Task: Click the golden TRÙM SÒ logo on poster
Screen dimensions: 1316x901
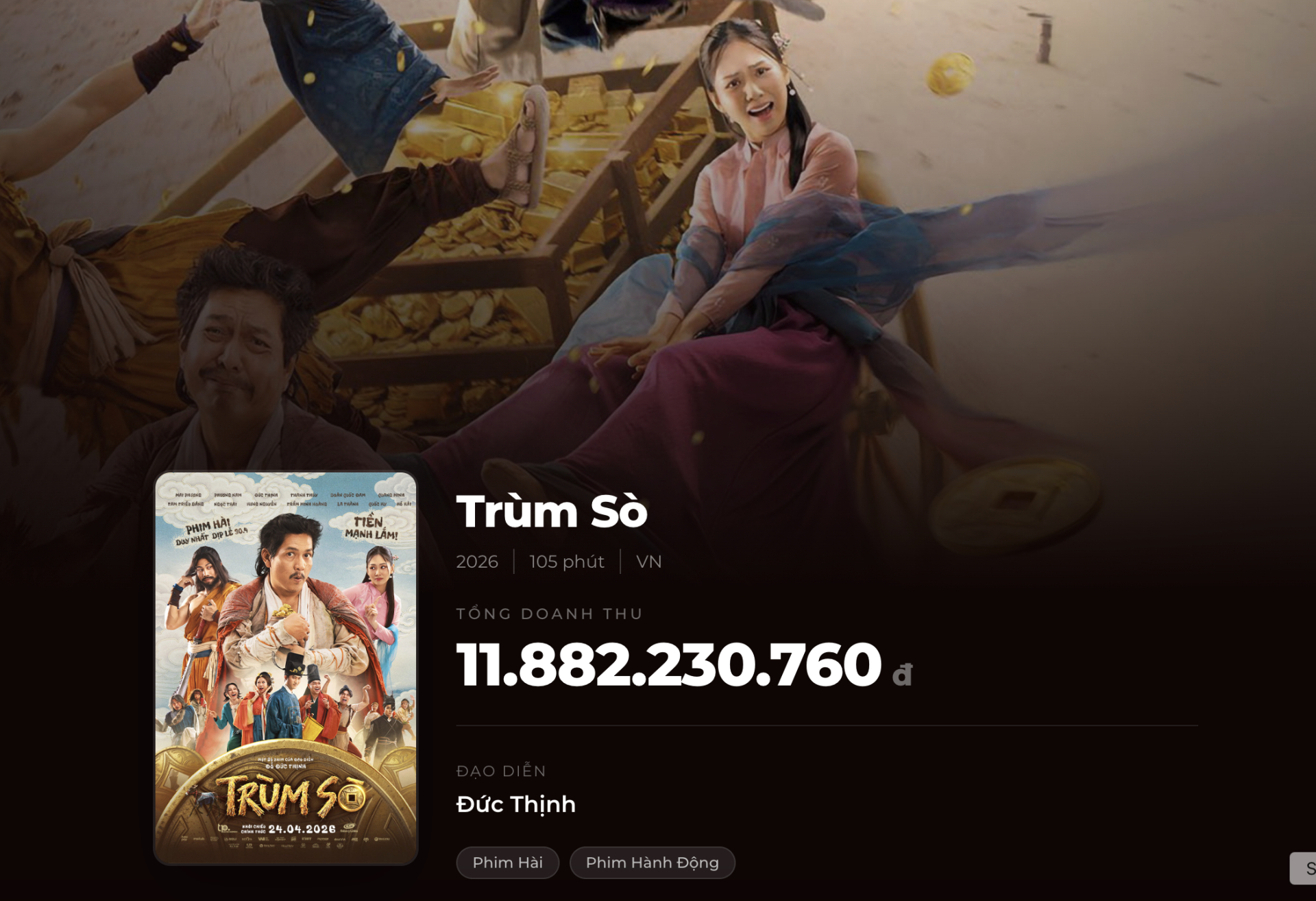Action: pyautogui.click(x=291, y=795)
